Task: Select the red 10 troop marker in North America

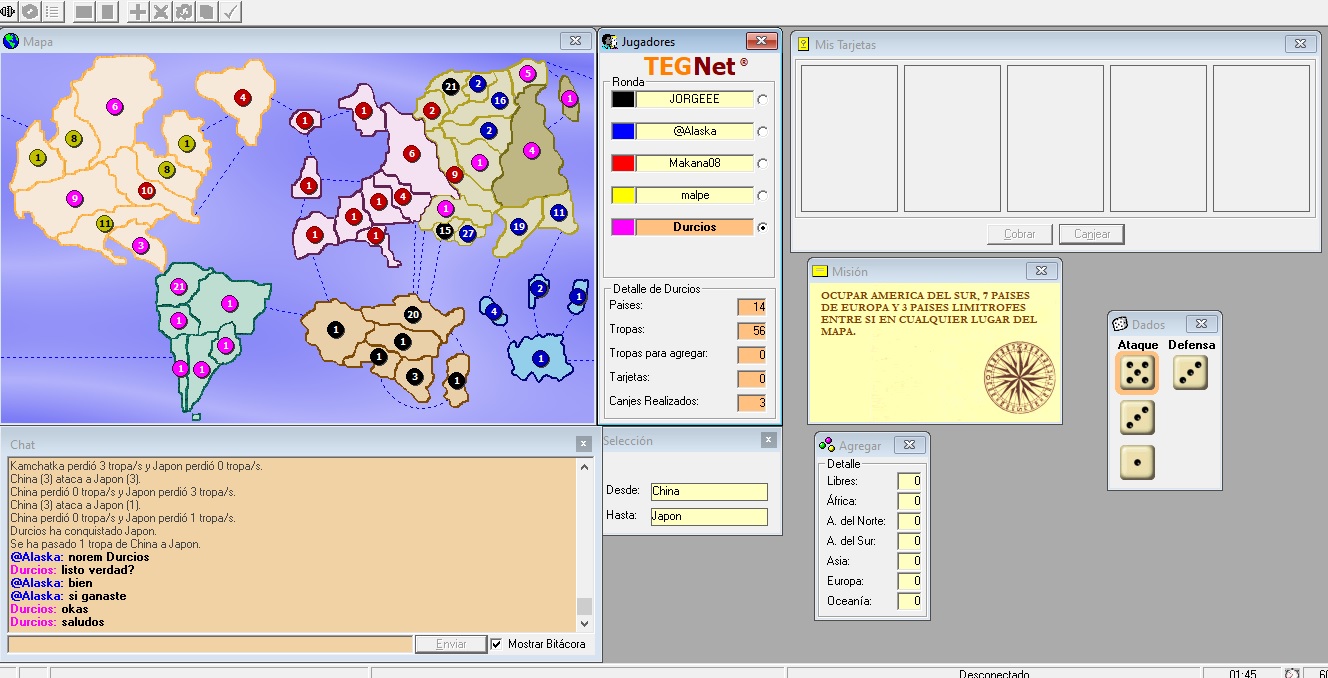Action: coord(147,190)
